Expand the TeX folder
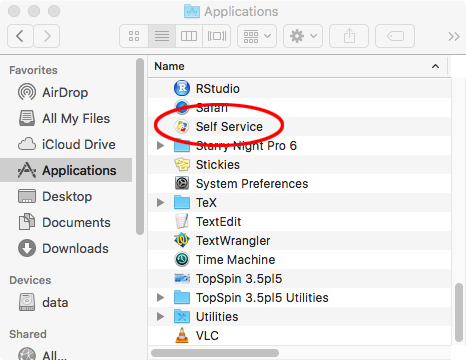The height and width of the screenshot is (360, 466). pyautogui.click(x=160, y=202)
